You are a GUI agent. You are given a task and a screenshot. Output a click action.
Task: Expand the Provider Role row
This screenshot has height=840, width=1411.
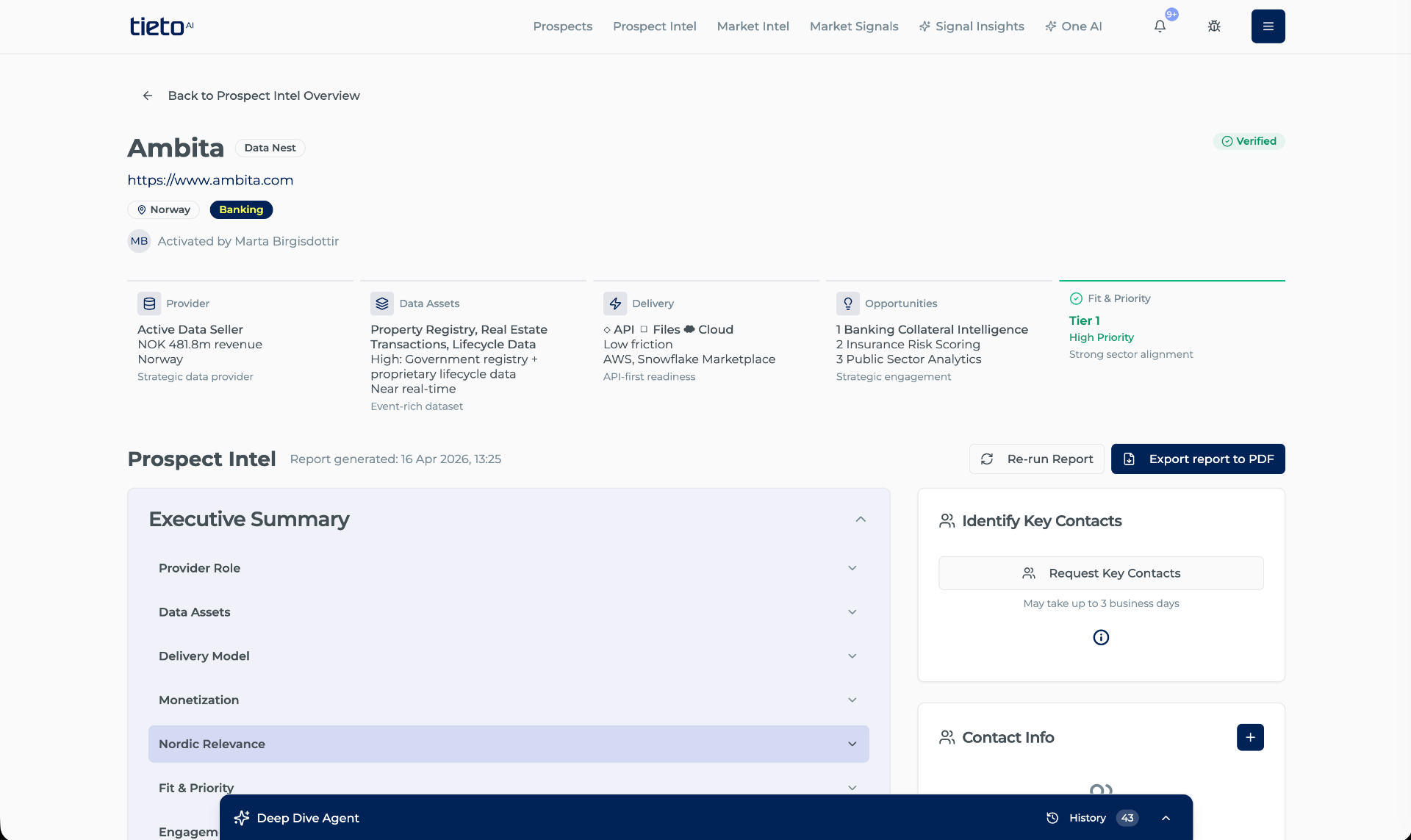point(509,568)
